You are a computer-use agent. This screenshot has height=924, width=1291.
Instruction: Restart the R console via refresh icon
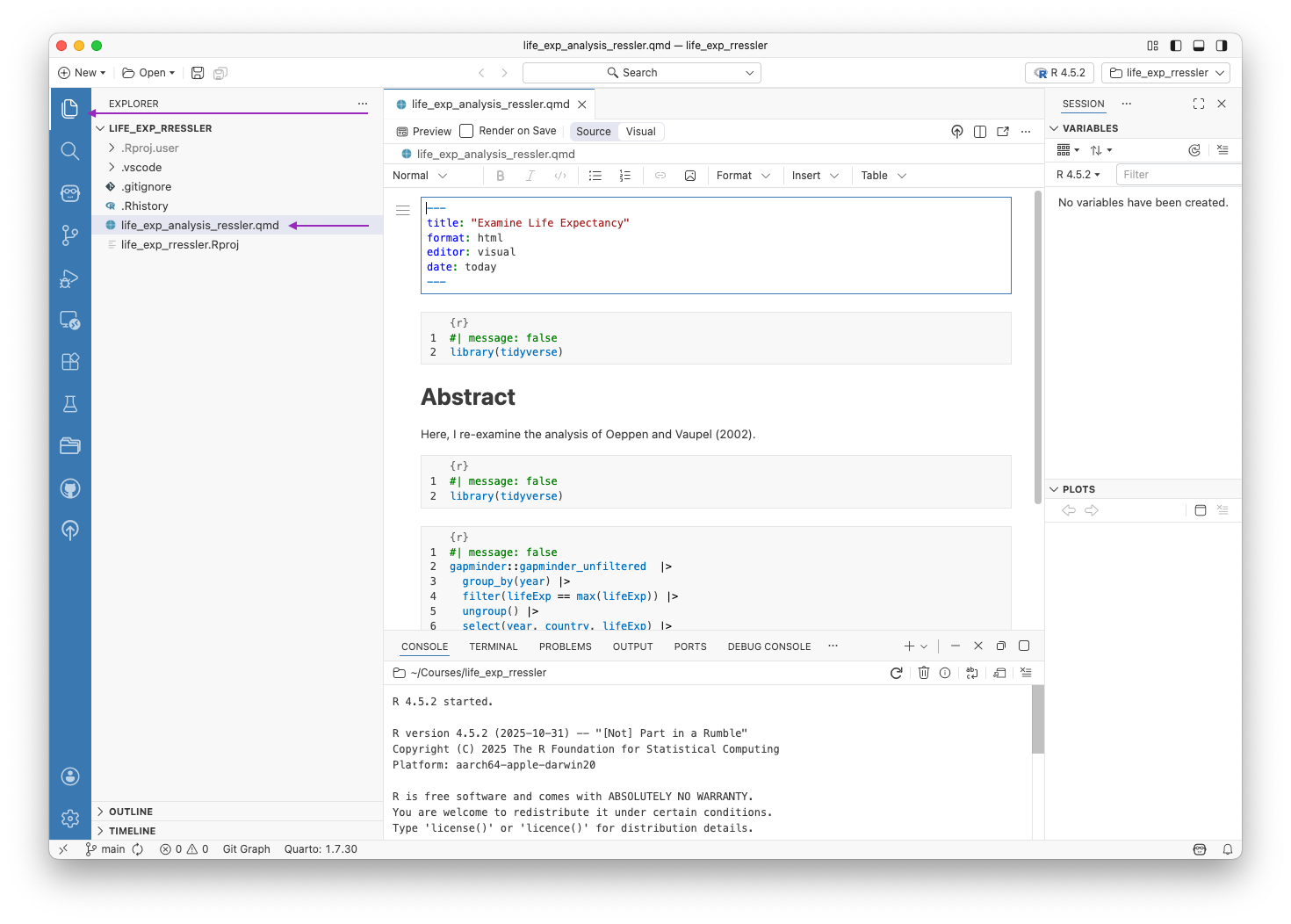[896, 672]
